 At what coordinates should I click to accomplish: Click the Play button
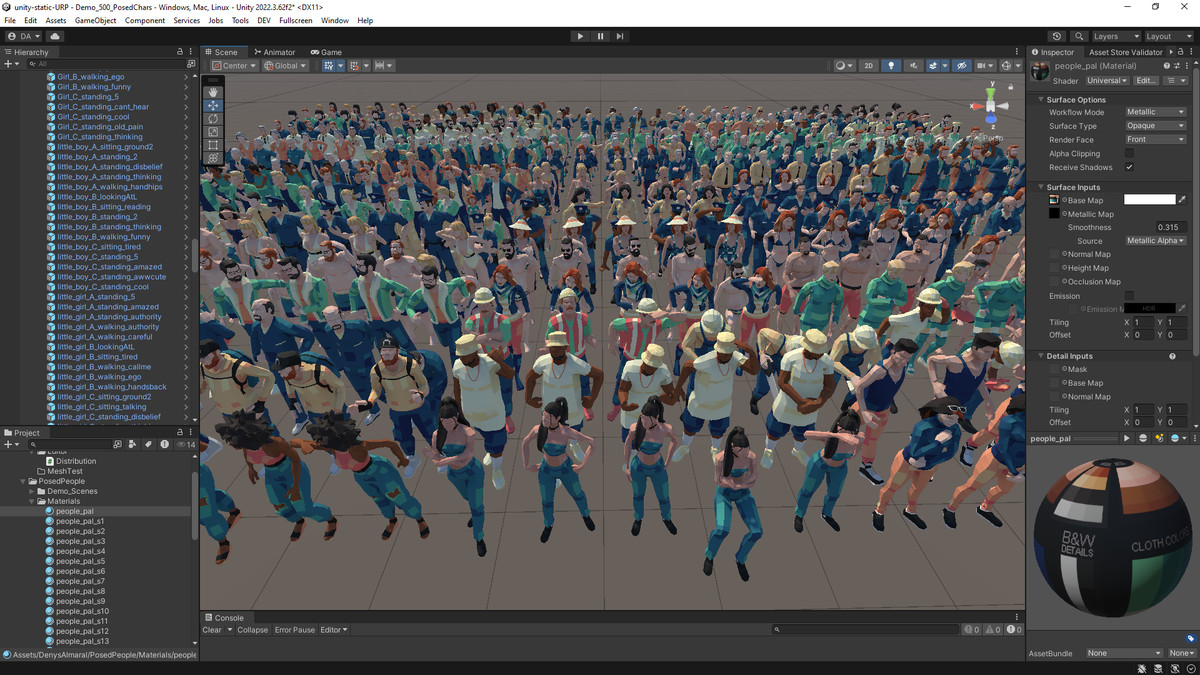click(580, 36)
